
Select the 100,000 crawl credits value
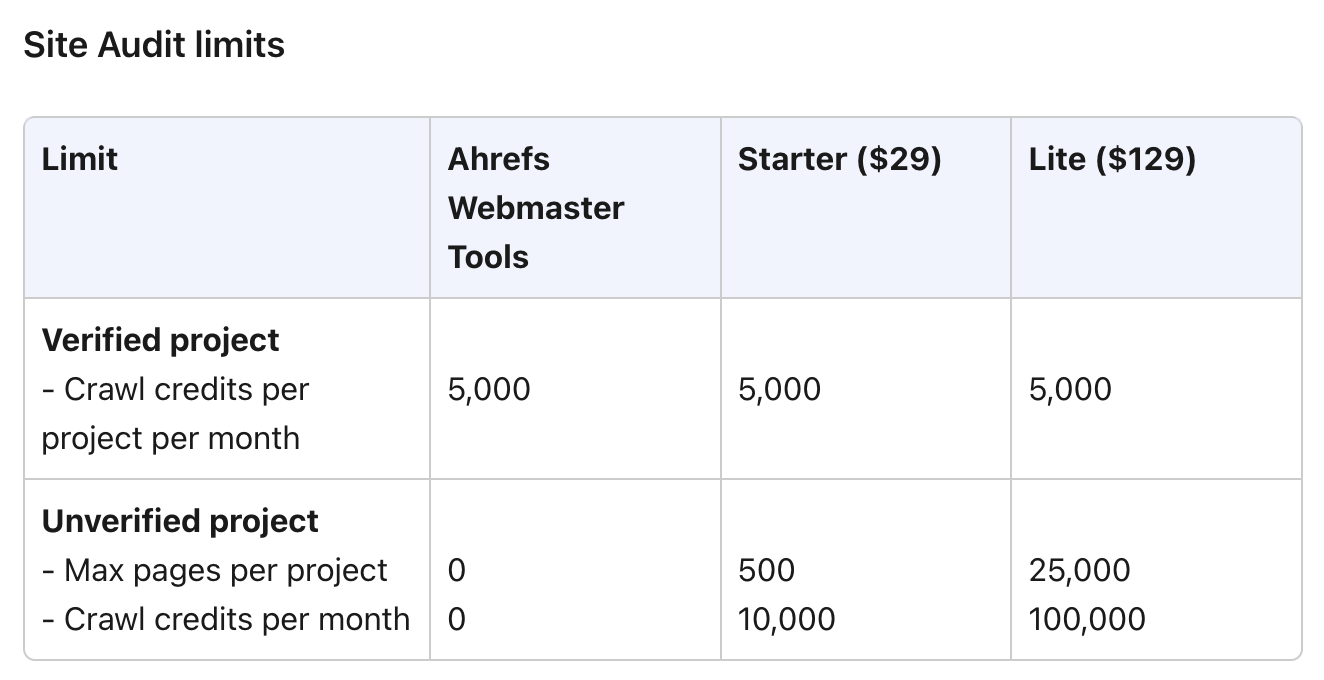1087,619
